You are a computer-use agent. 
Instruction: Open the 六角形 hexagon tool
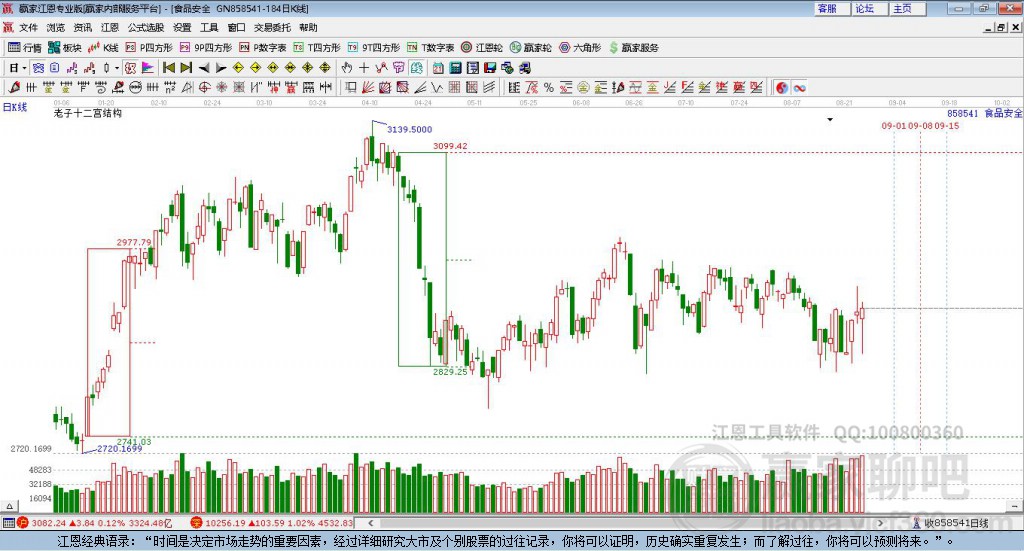click(580, 48)
